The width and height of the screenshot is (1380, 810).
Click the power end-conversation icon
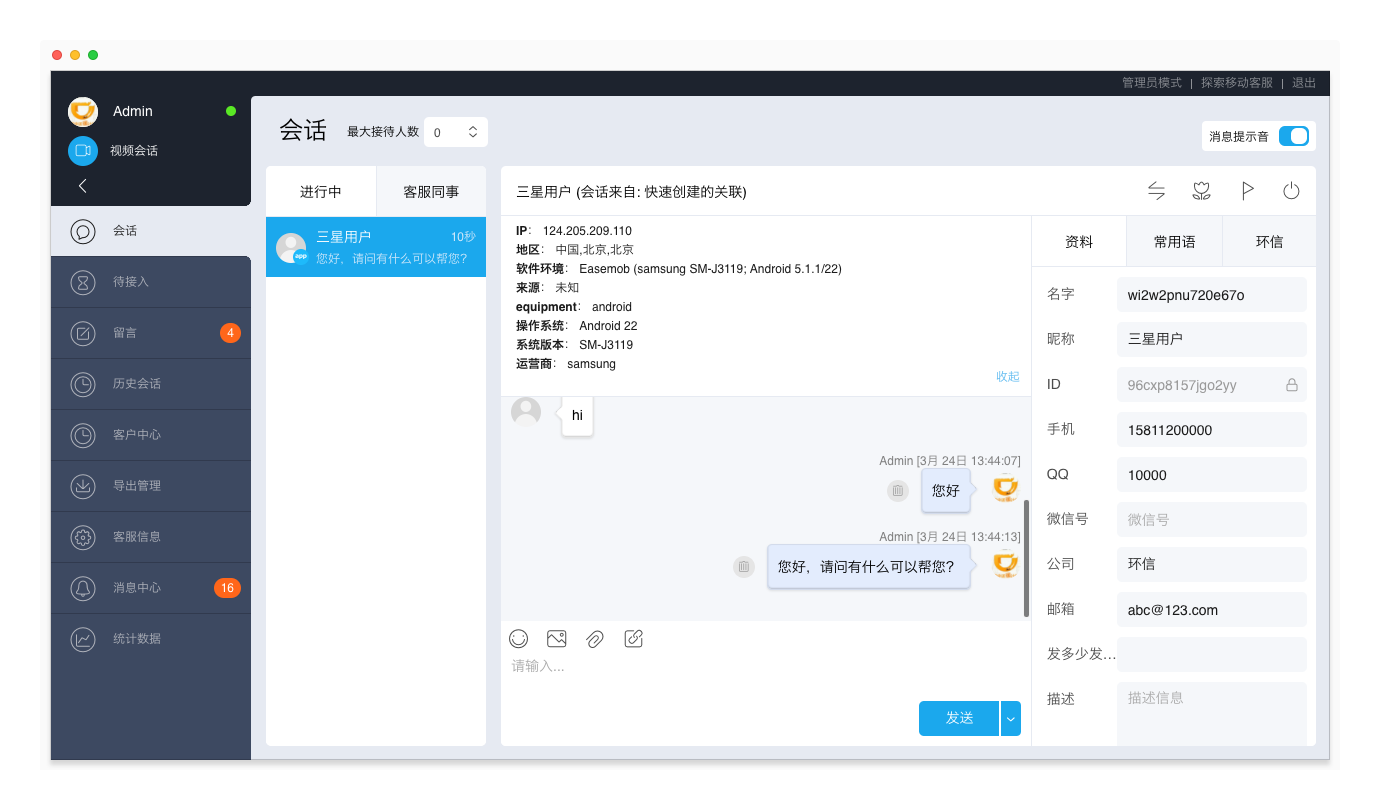click(1291, 191)
